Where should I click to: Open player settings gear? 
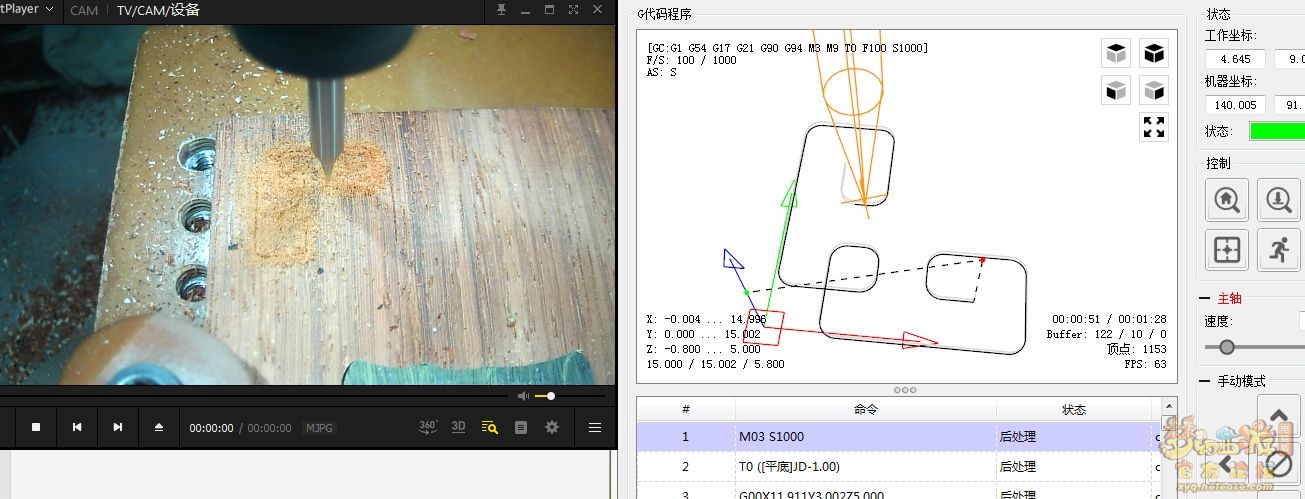point(551,427)
